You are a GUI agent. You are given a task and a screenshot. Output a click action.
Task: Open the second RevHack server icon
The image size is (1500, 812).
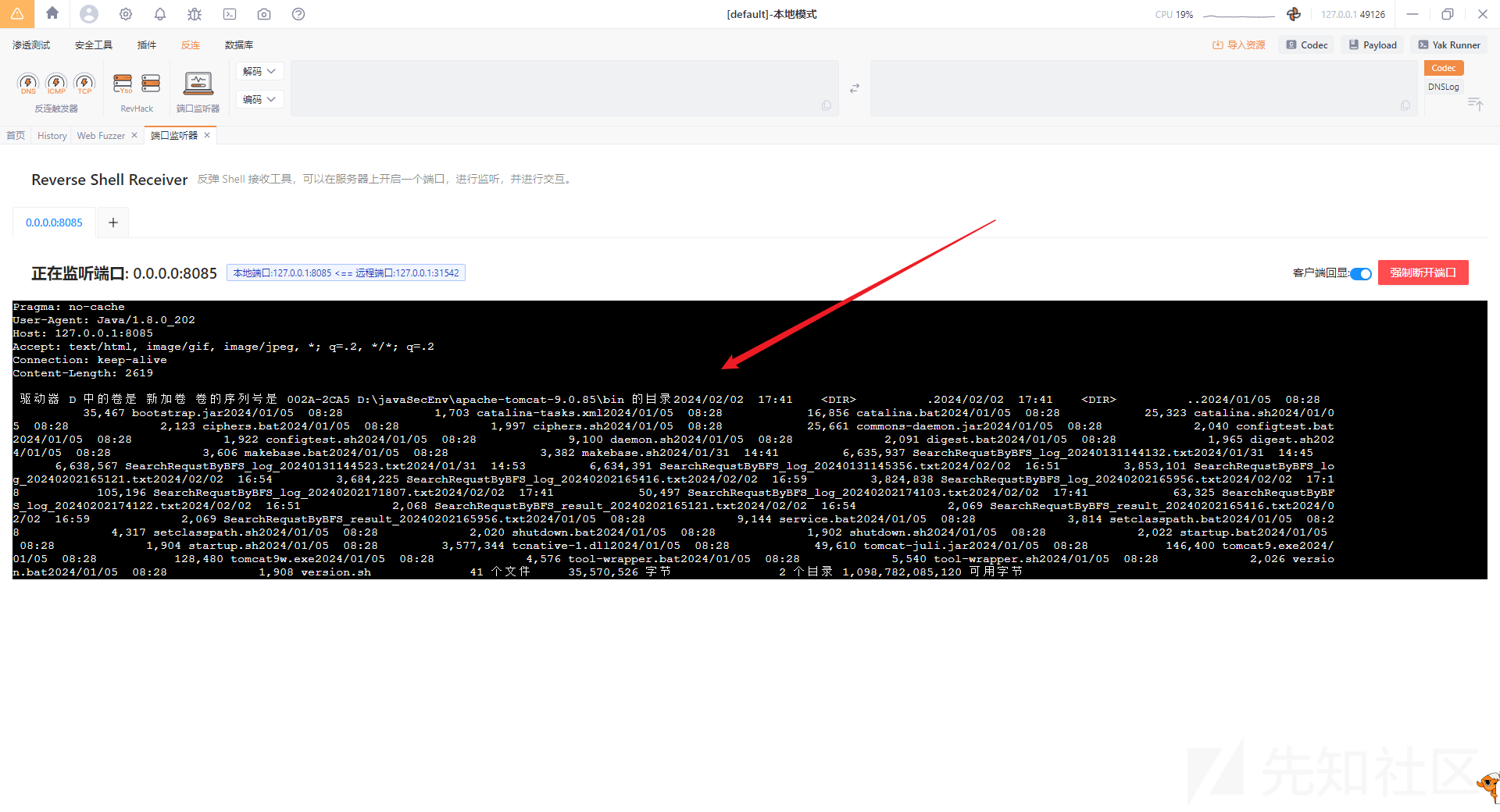[151, 84]
